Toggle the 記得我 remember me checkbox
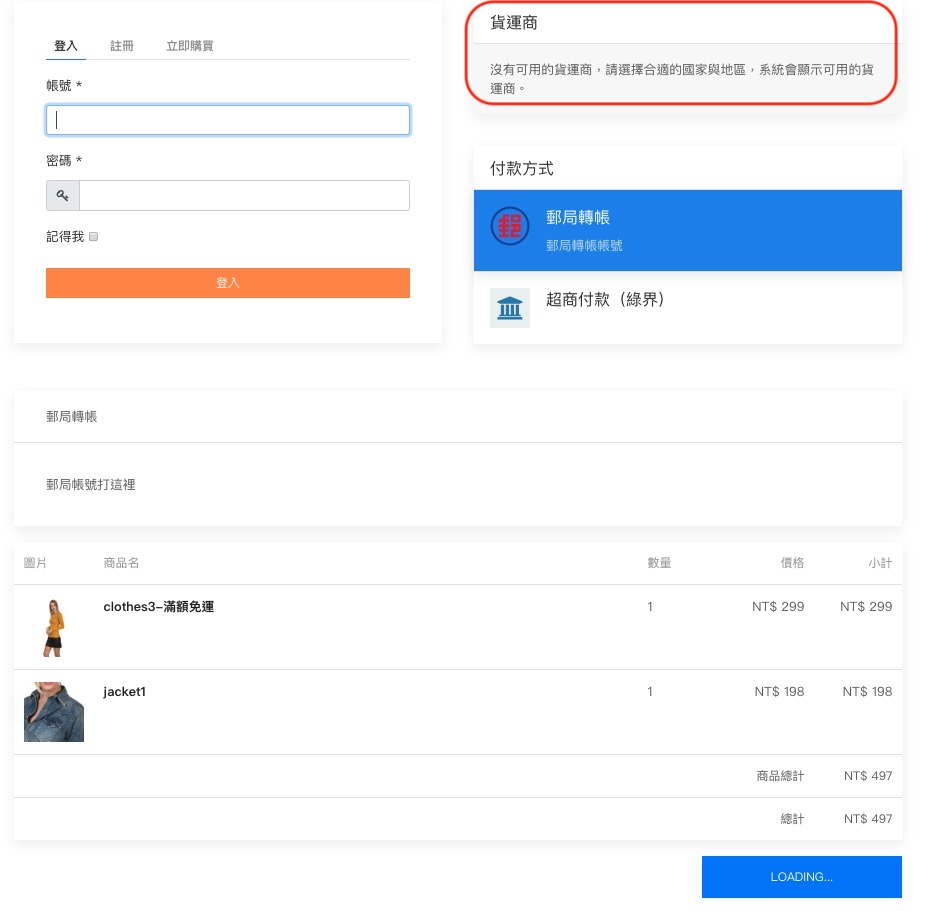 [x=94, y=237]
